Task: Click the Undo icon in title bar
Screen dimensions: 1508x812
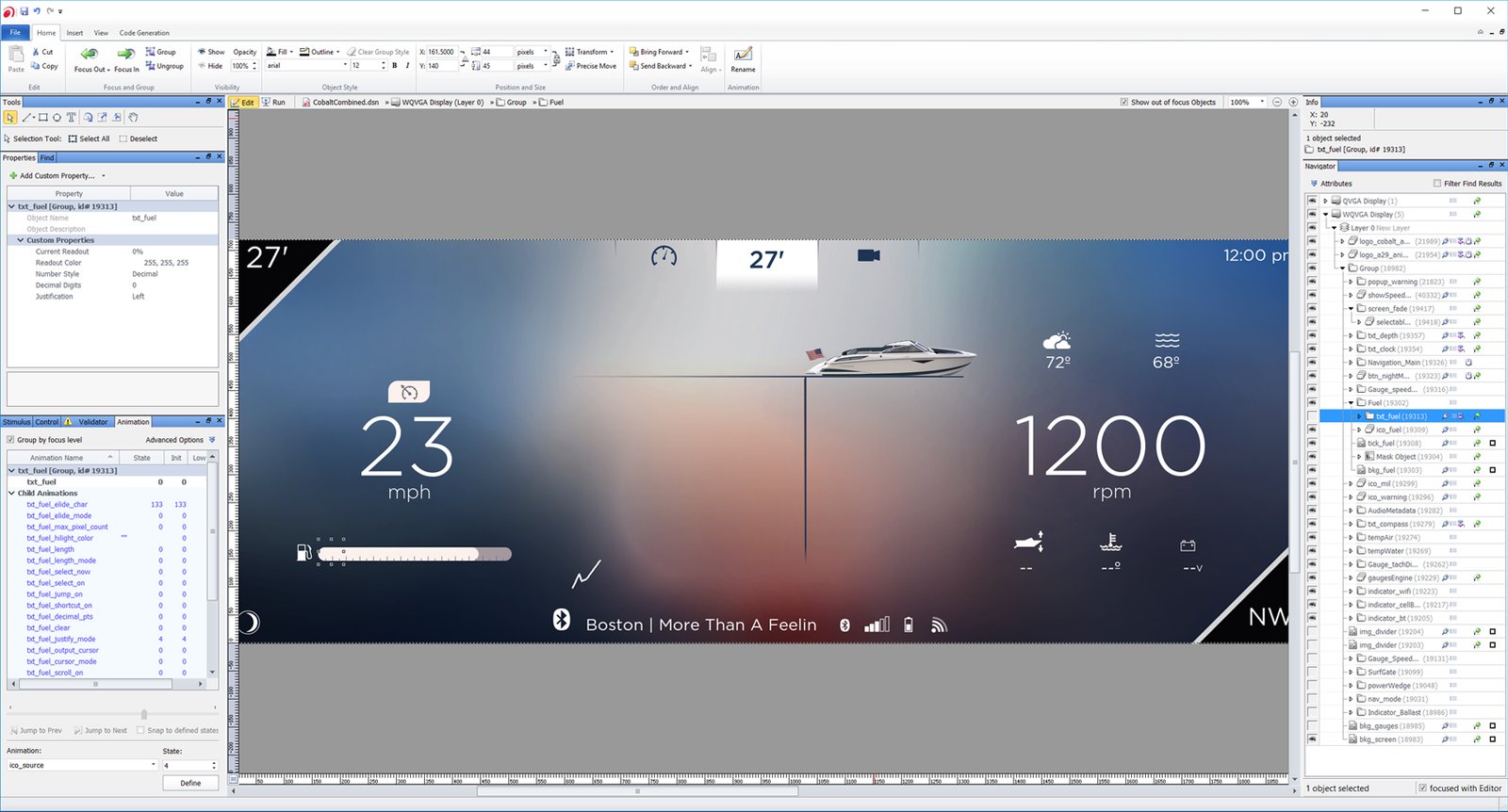Action: (37, 11)
